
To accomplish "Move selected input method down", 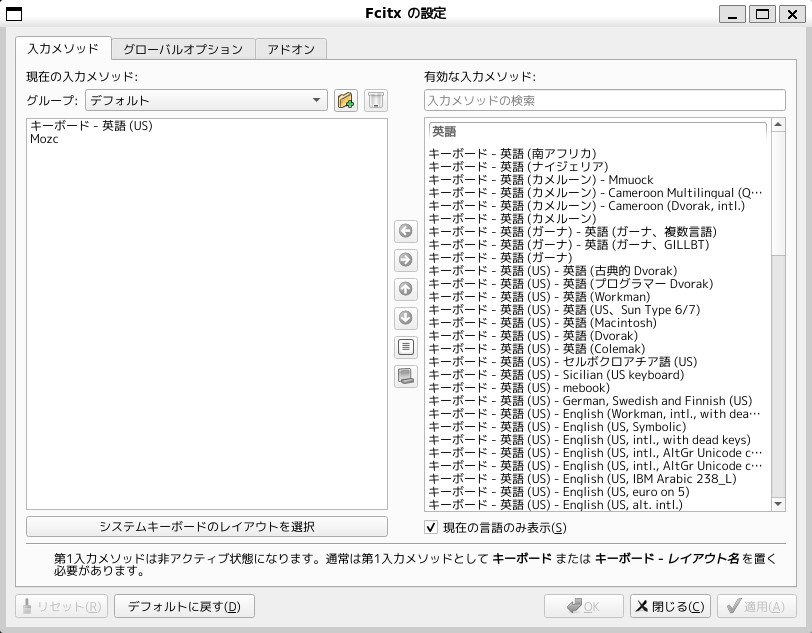I will (406, 318).
